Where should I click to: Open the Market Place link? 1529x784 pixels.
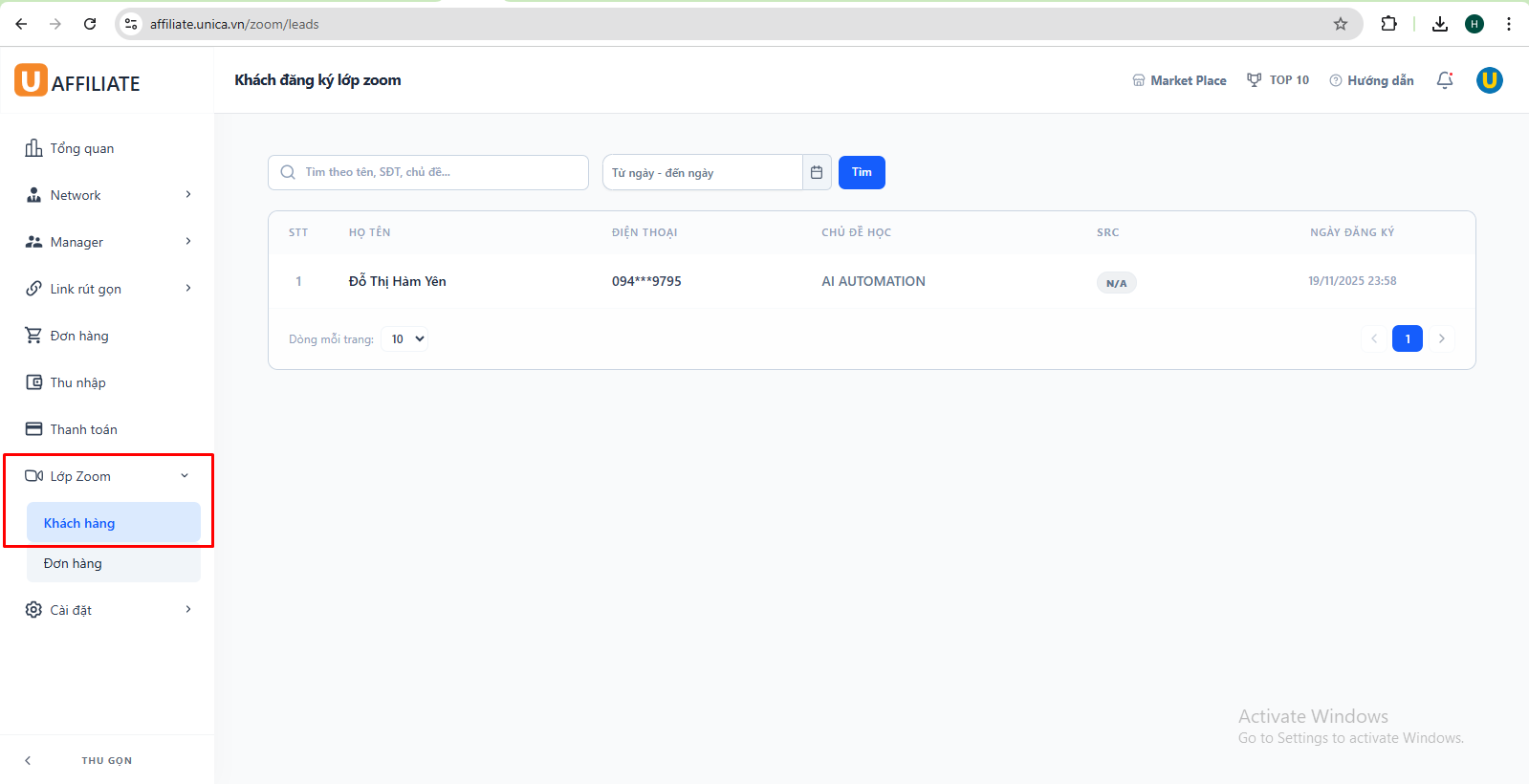[1179, 80]
